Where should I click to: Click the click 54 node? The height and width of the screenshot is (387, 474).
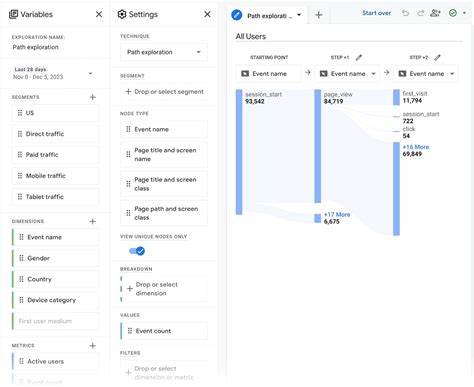(396, 131)
